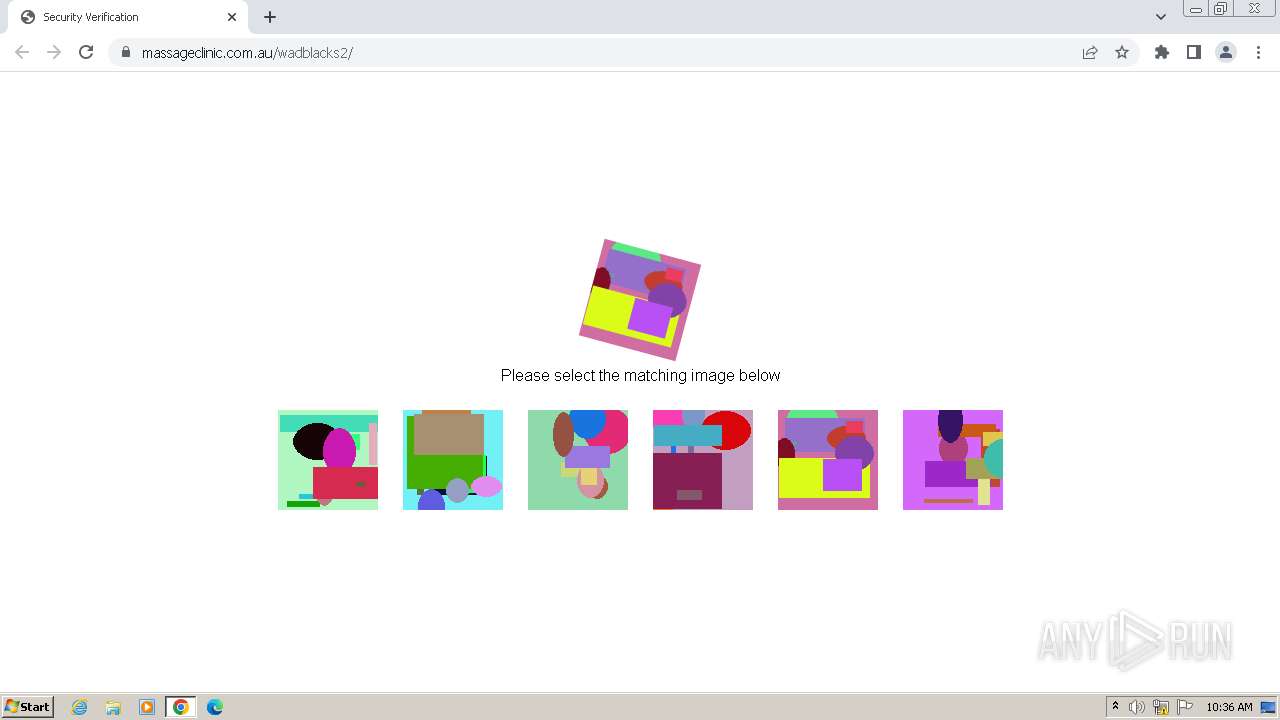
Task: Share this page icon
Action: coord(1090,52)
